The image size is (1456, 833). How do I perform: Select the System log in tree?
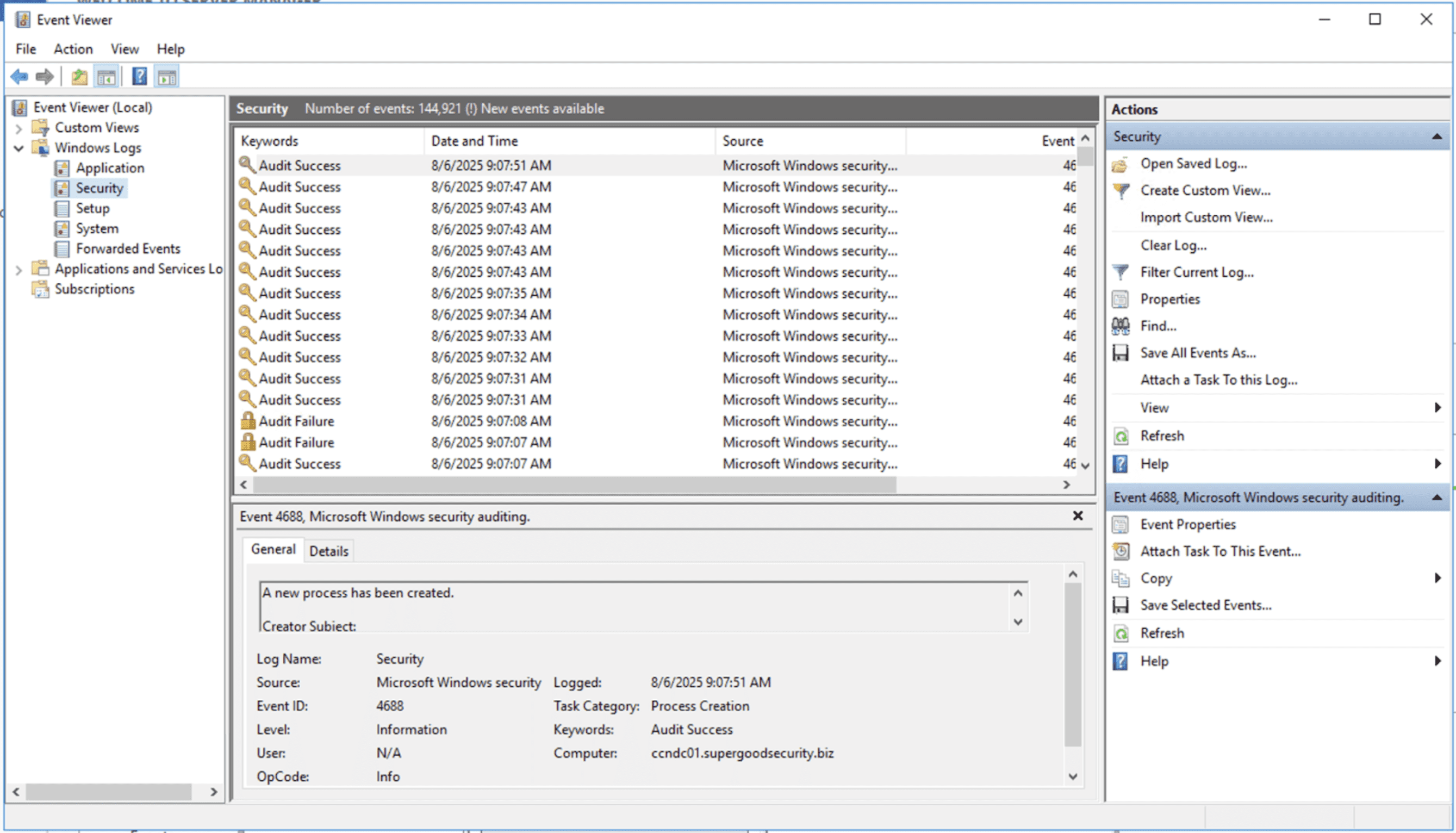(x=97, y=229)
